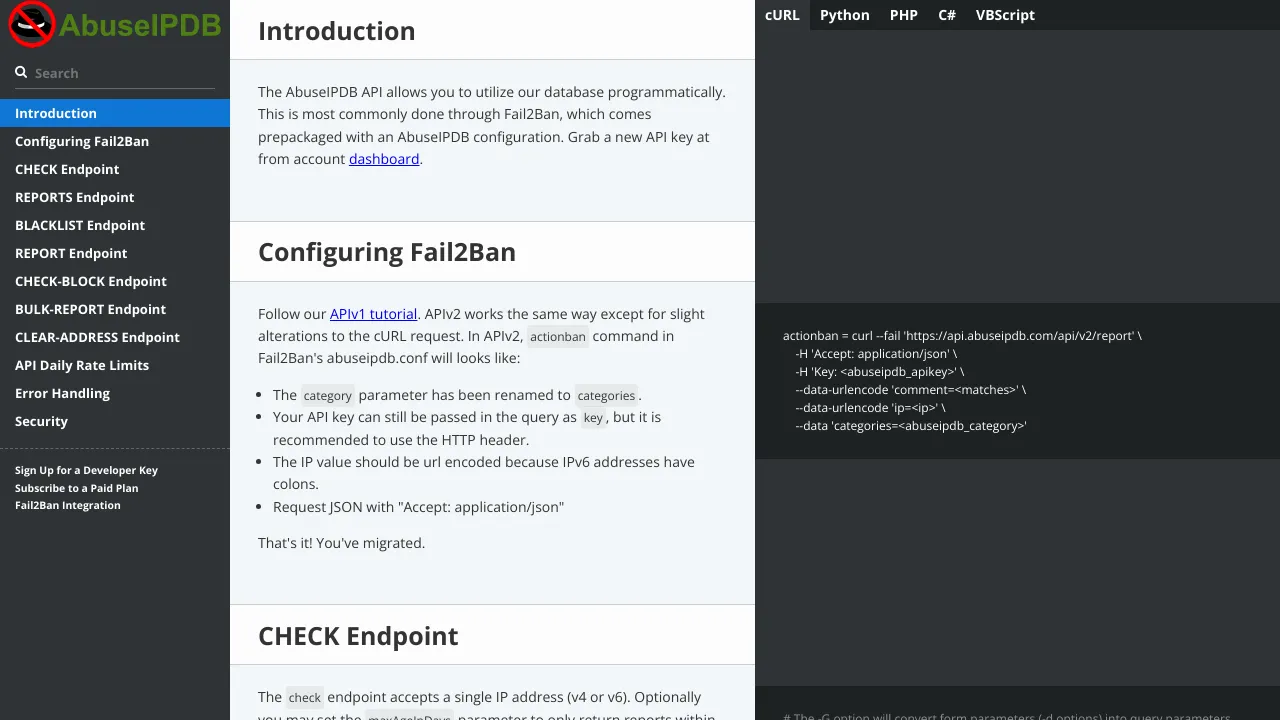Click the AbuseIPDB brand text

point(140,25)
